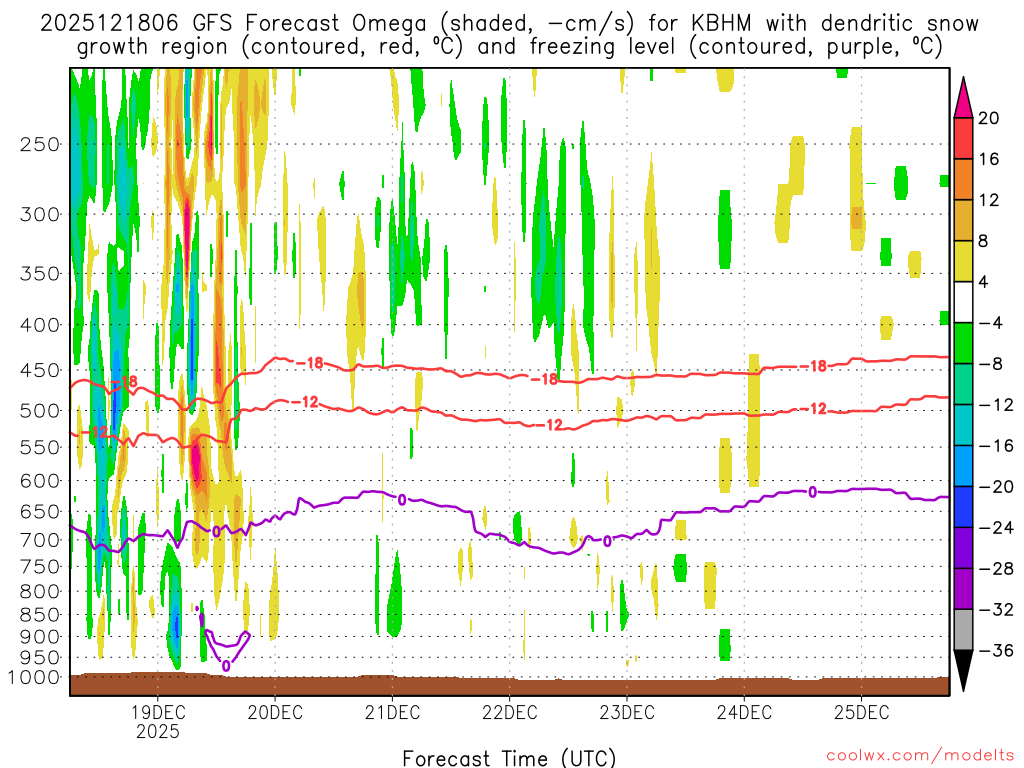
Task: Click the 24DEC date label
Action: (744, 712)
